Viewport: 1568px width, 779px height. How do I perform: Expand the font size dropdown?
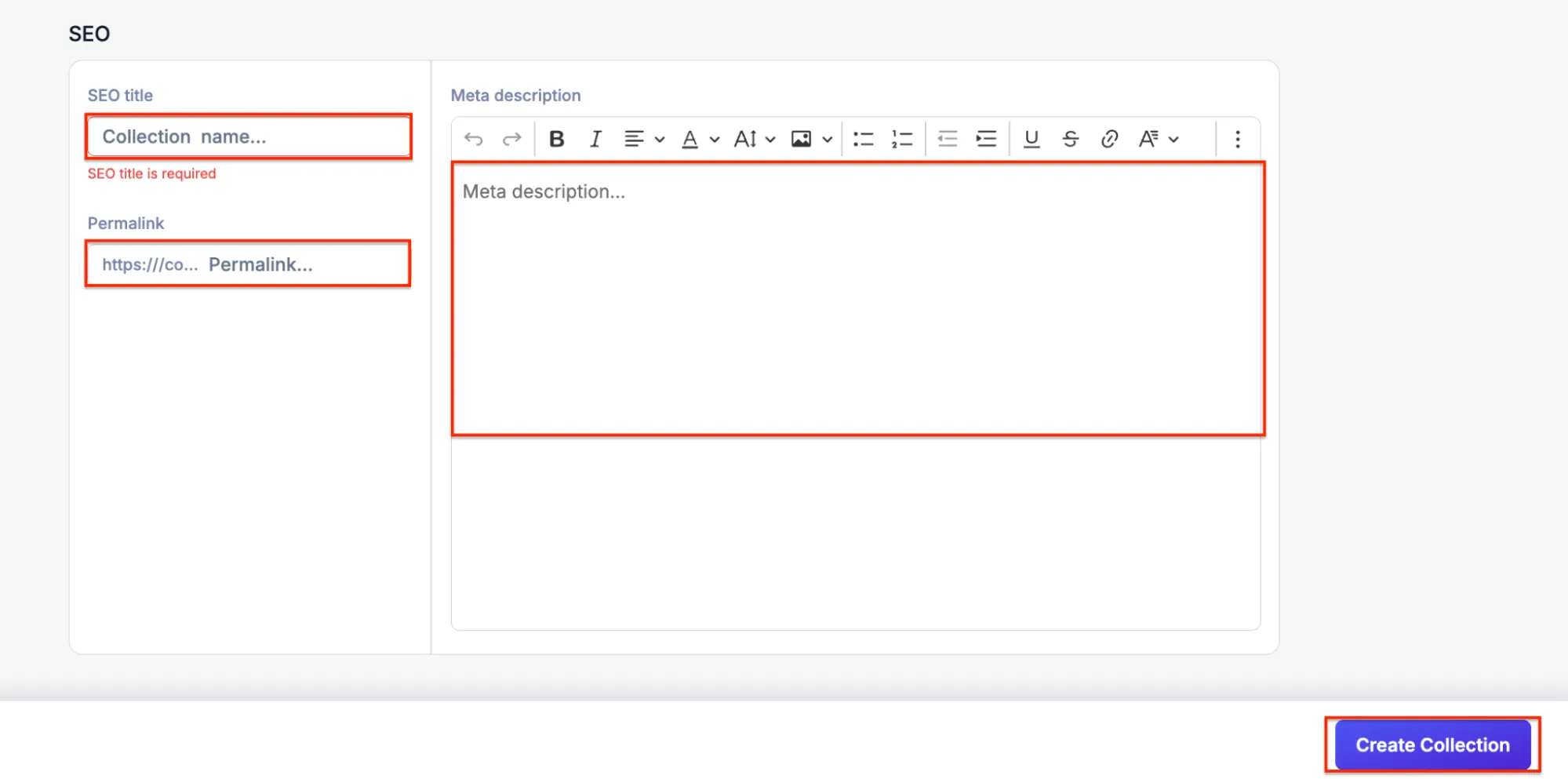pyautogui.click(x=754, y=140)
